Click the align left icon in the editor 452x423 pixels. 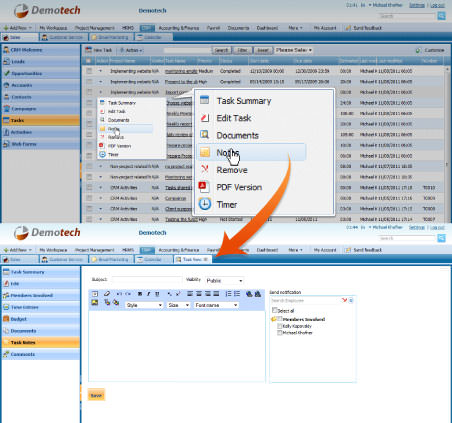click(x=190, y=294)
